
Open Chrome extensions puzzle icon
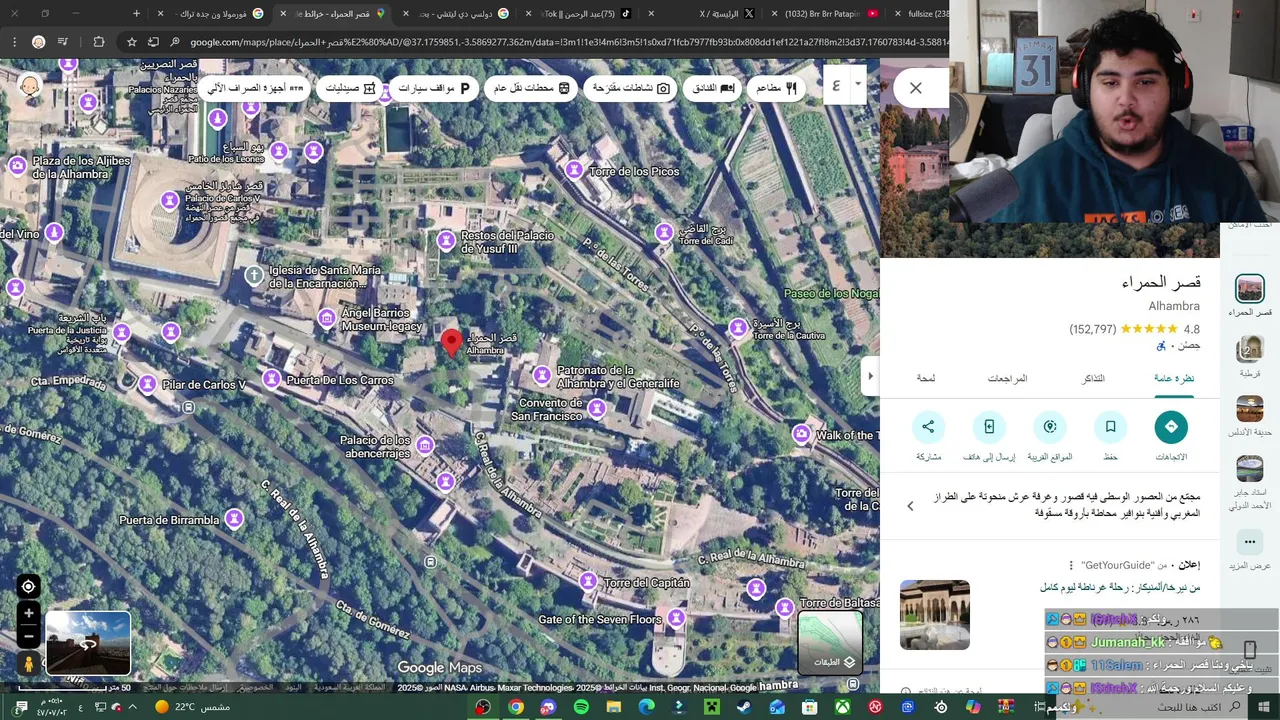pos(98,42)
